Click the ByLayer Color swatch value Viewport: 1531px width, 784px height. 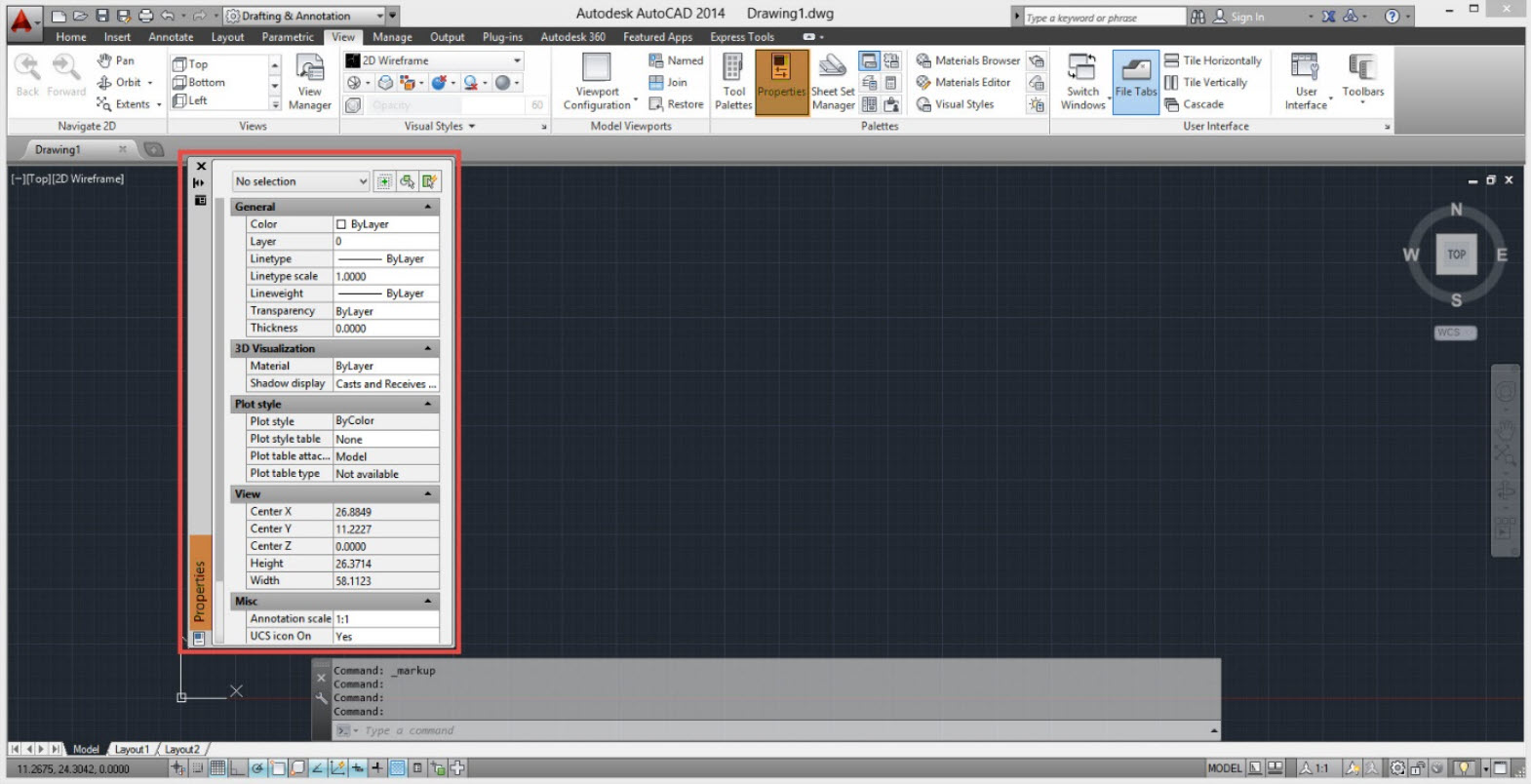click(x=386, y=224)
